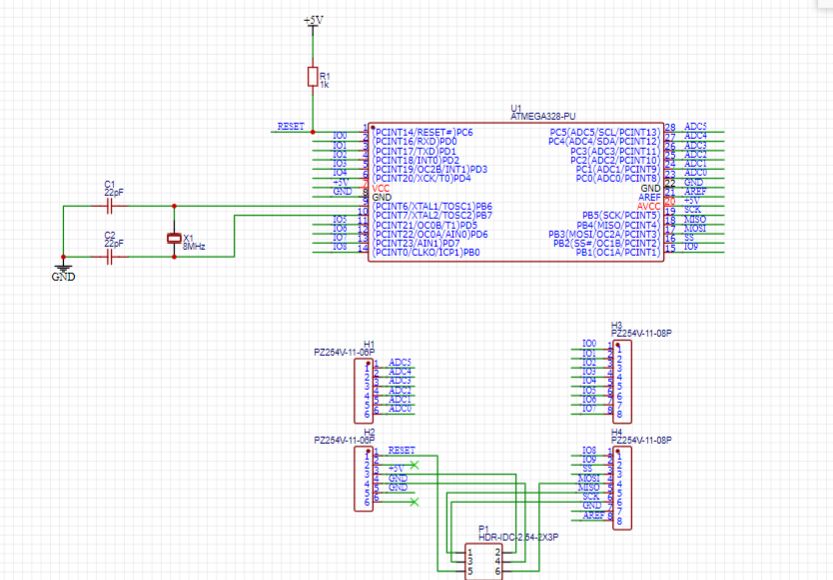
Task: Click the IO9 net label at U1 pin 15
Action: [x=691, y=247]
